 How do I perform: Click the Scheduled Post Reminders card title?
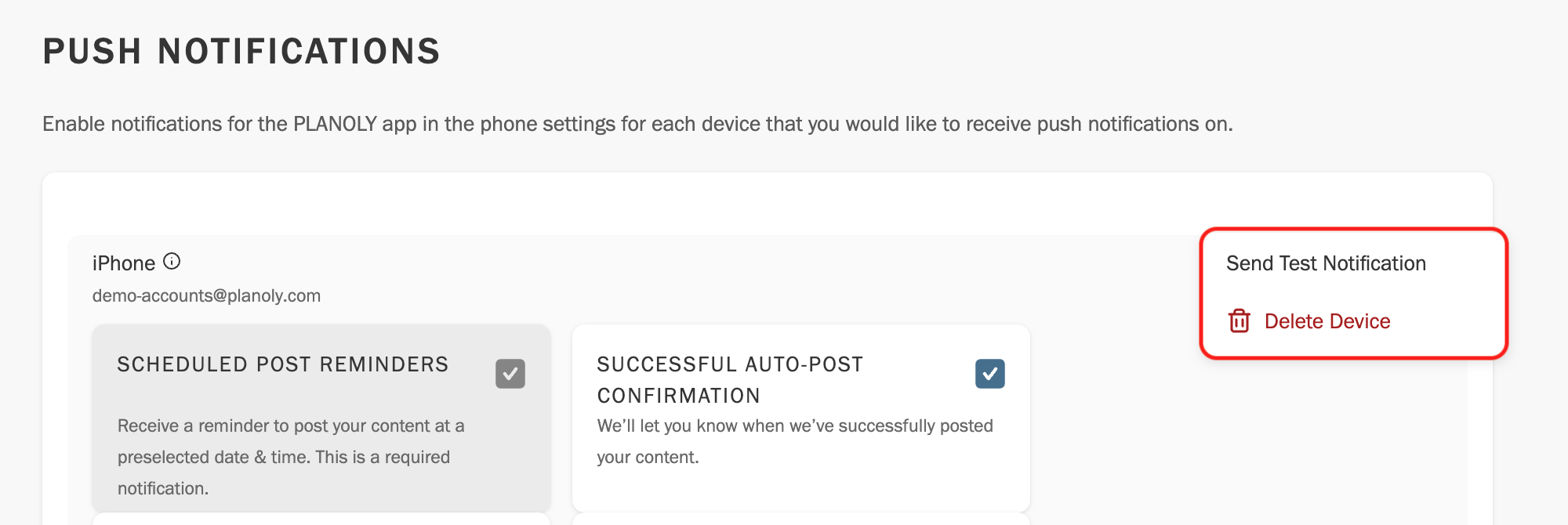[x=283, y=364]
